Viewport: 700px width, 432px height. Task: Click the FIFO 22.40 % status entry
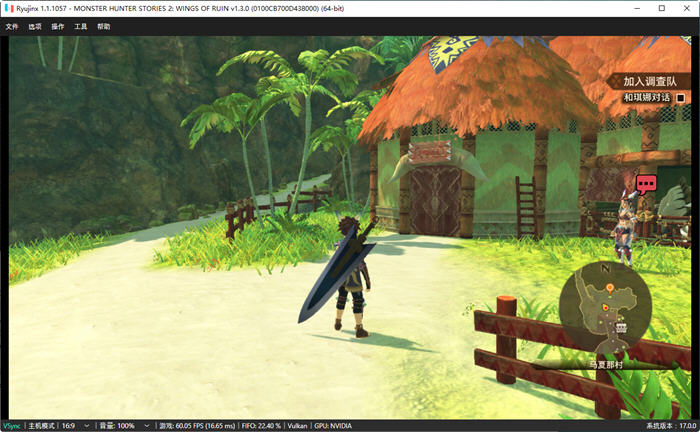tap(261, 426)
